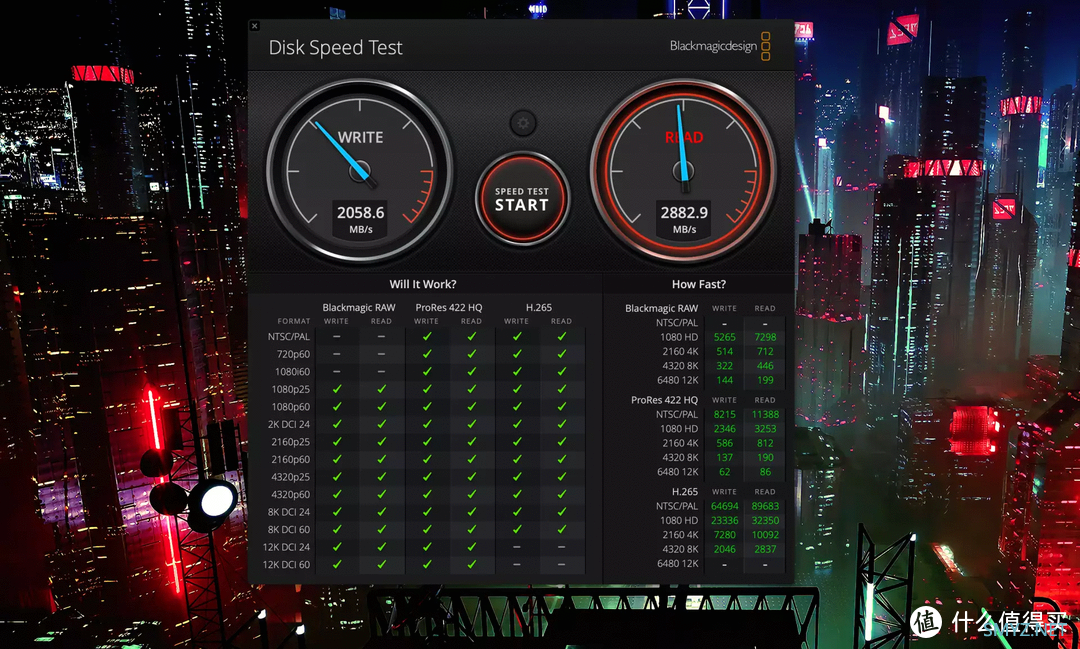Viewport: 1080px width, 649px height.
Task: Click the 86 ProRes 6480 12K read value
Action: coord(765,472)
